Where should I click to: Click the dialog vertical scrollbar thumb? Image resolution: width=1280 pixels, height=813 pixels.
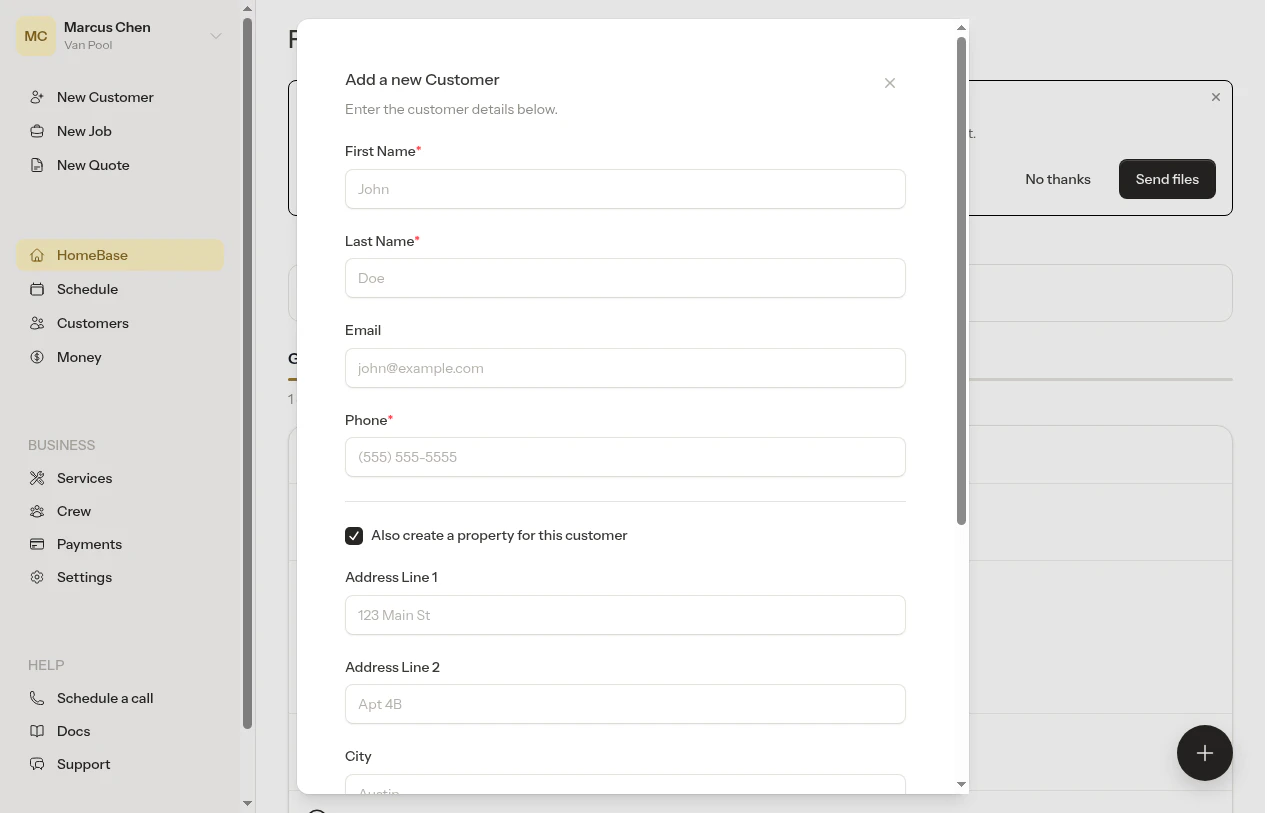point(962,281)
